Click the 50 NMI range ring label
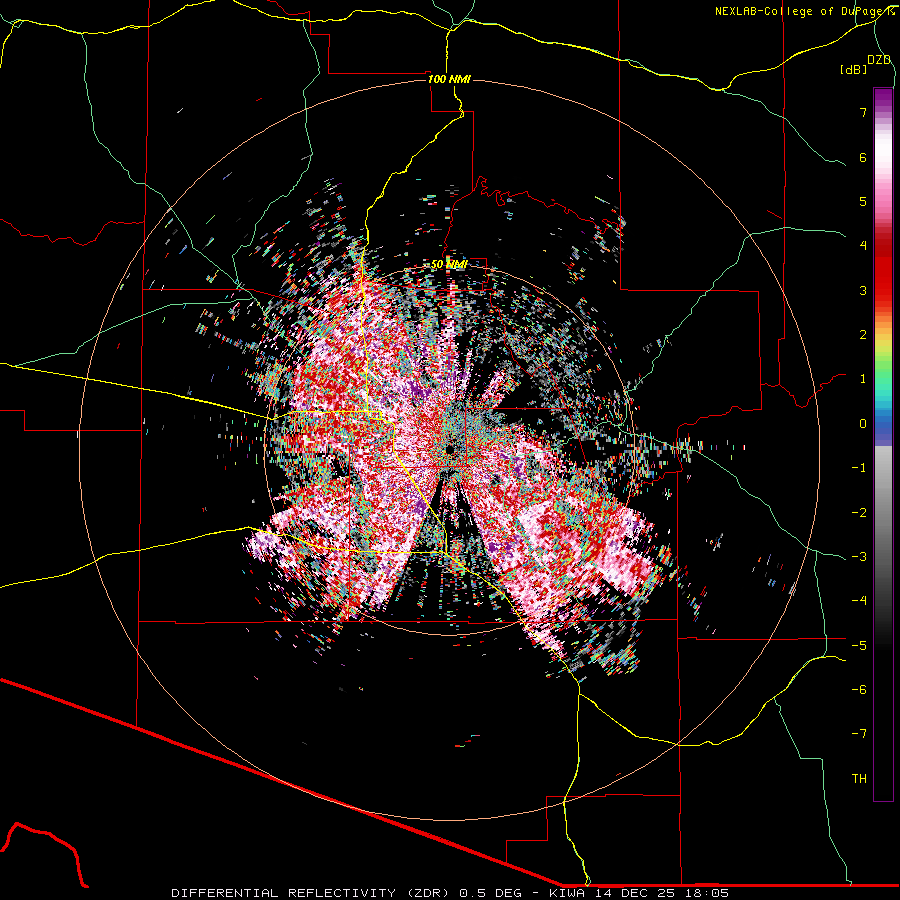The width and height of the screenshot is (900, 900). point(449,265)
